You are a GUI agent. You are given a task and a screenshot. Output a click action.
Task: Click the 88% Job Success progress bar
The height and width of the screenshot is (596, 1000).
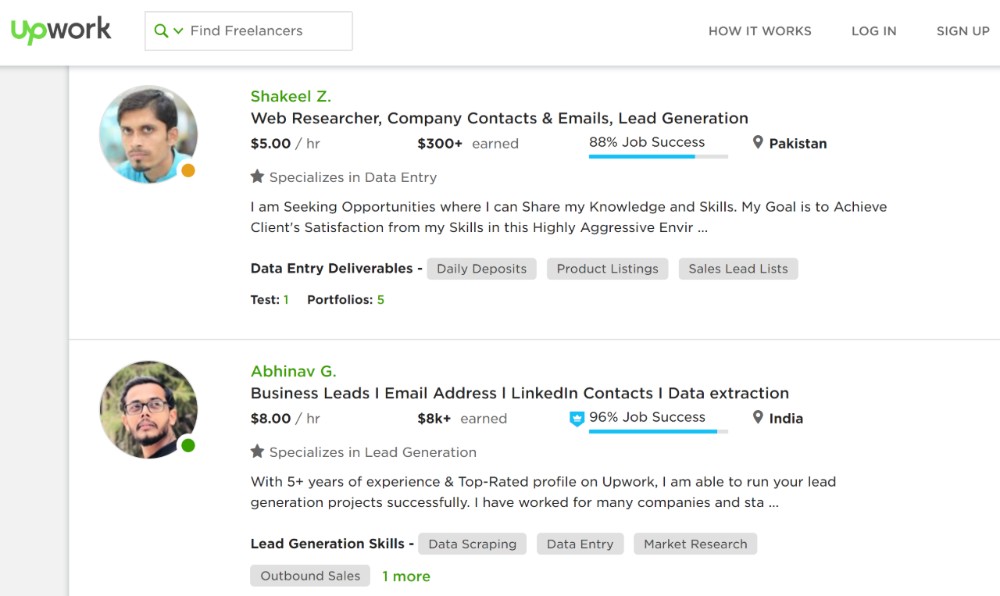click(x=658, y=156)
